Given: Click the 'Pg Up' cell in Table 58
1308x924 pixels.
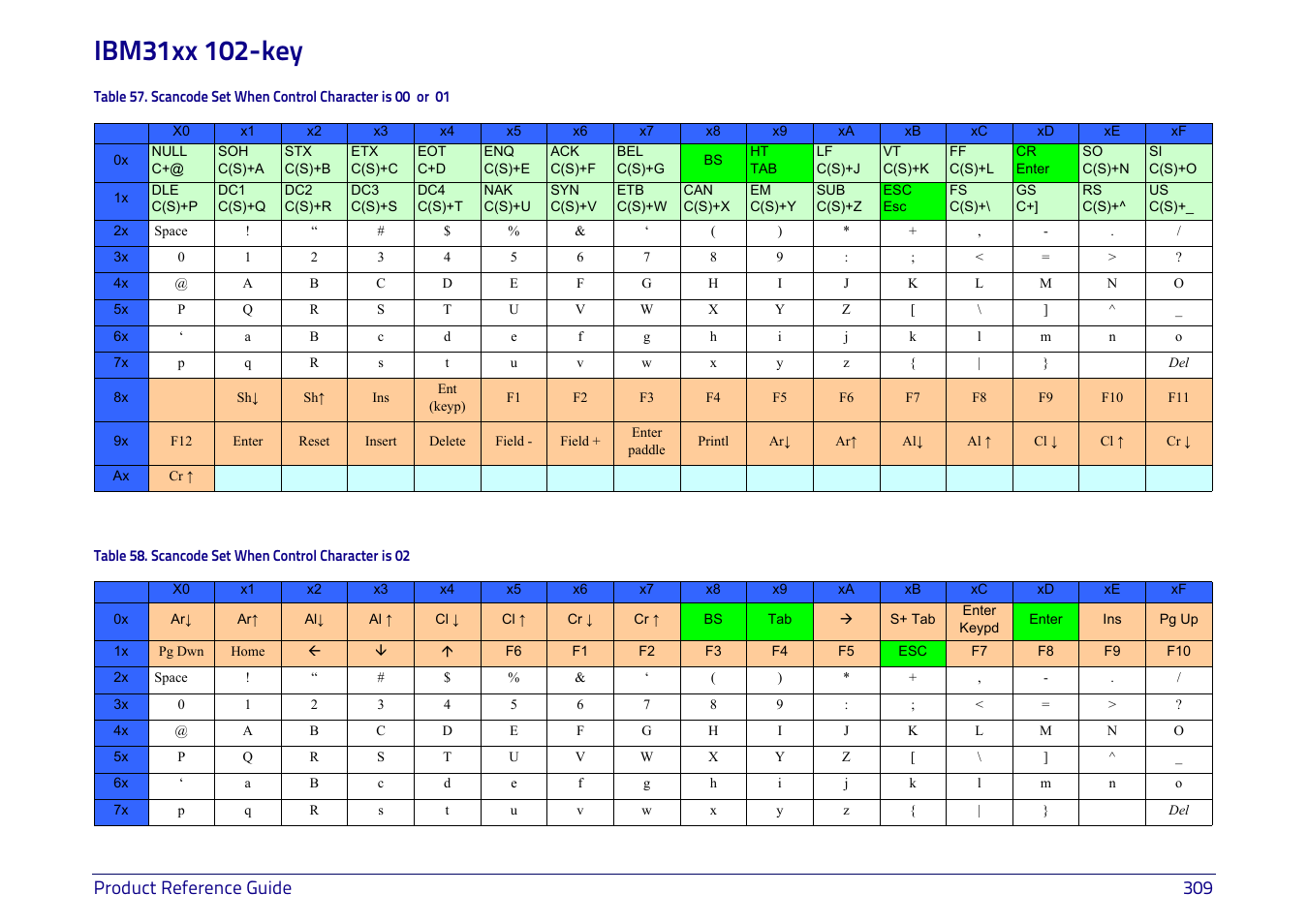Looking at the screenshot, I should (x=1179, y=620).
